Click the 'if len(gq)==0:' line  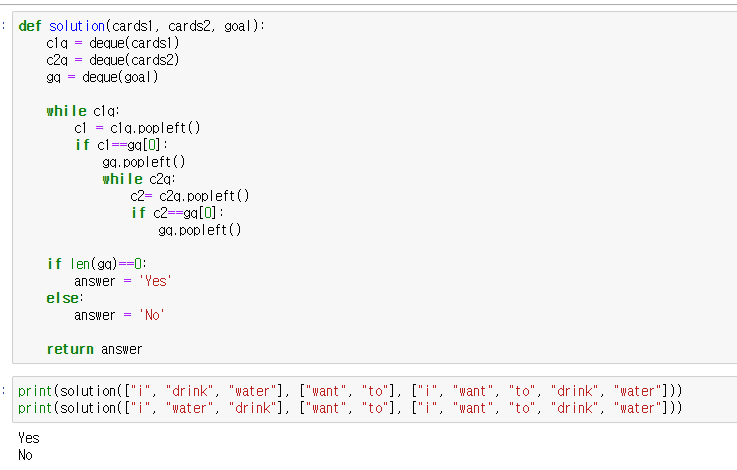tap(97, 264)
